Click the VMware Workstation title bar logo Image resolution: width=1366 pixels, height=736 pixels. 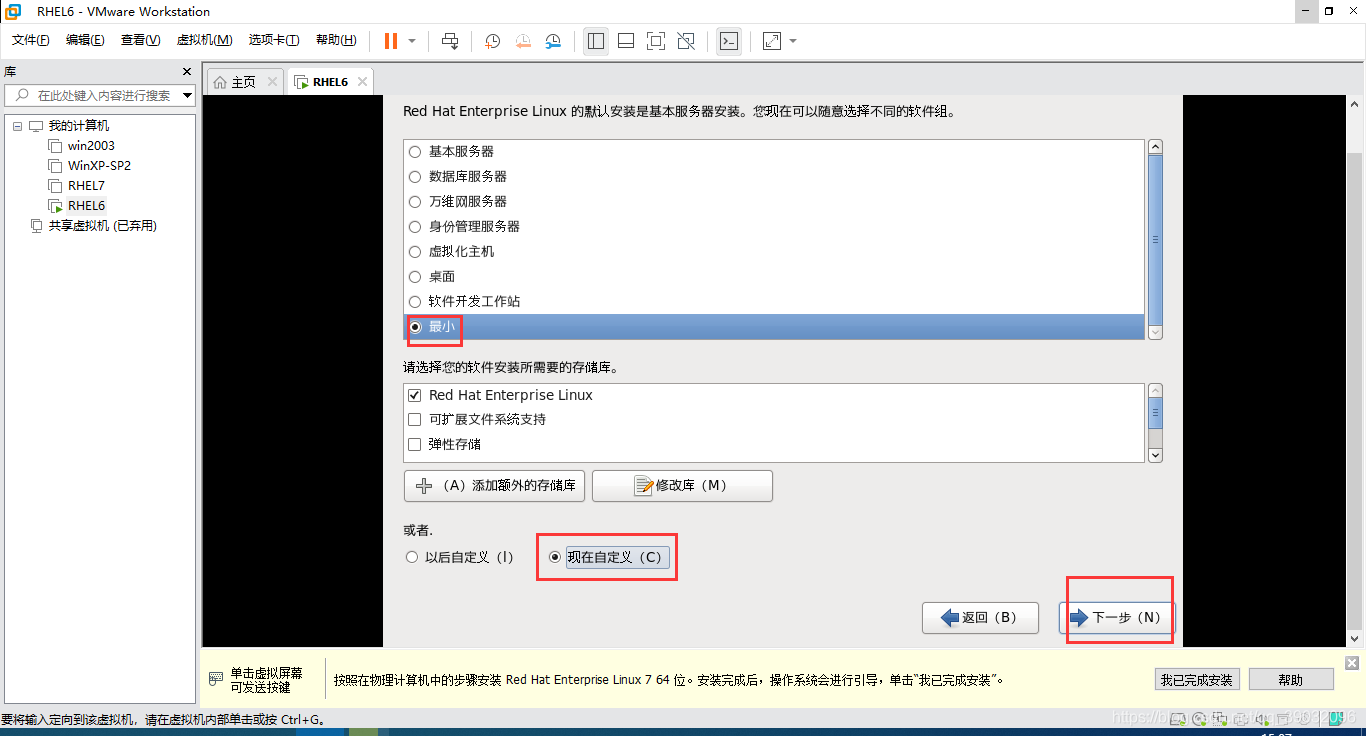tap(14, 11)
